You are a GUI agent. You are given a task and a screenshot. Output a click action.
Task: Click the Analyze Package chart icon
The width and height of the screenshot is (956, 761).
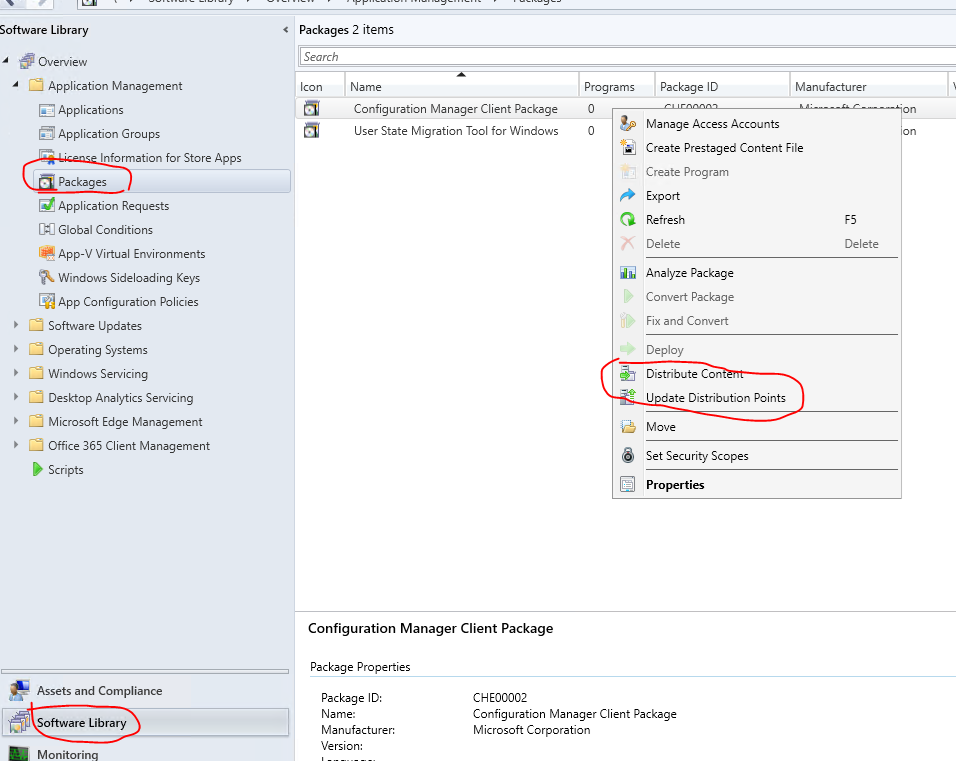pos(628,273)
